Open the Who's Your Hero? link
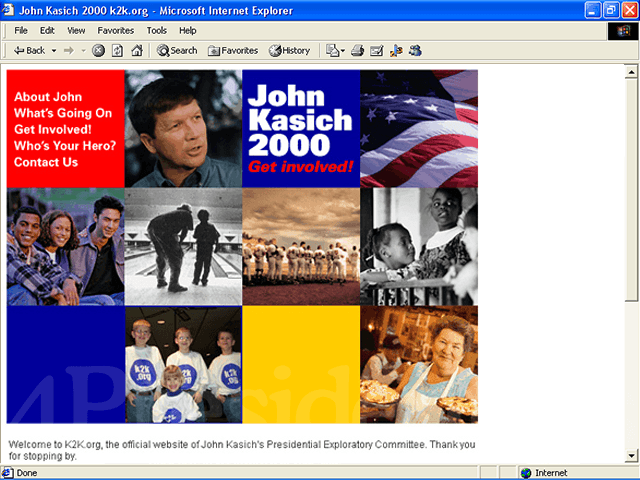640x480 pixels. 65,146
